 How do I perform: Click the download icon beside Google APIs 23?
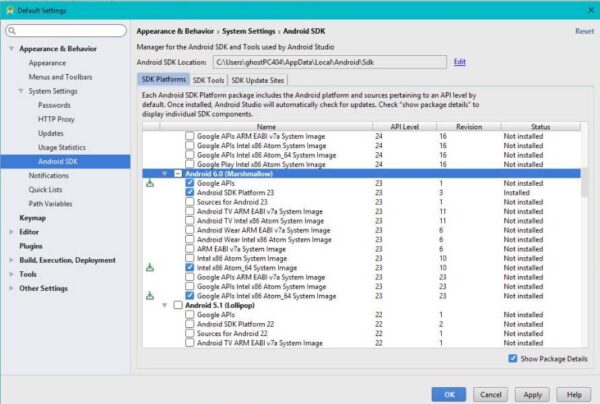click(x=150, y=183)
